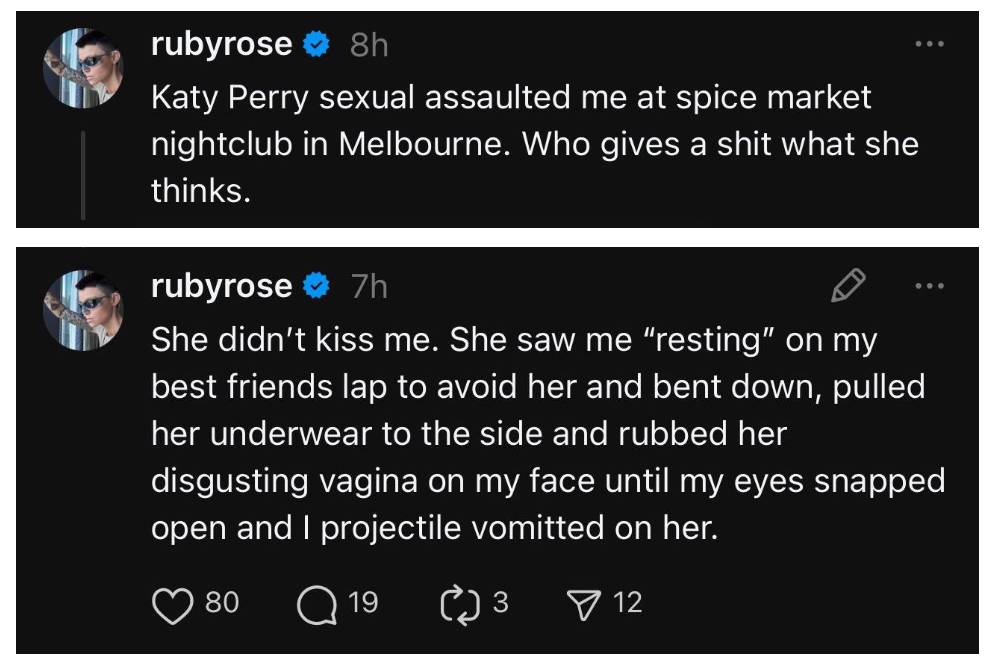Like the second post with the heart icon
Image resolution: width=995 pixels, height=671 pixels.
pos(174,603)
